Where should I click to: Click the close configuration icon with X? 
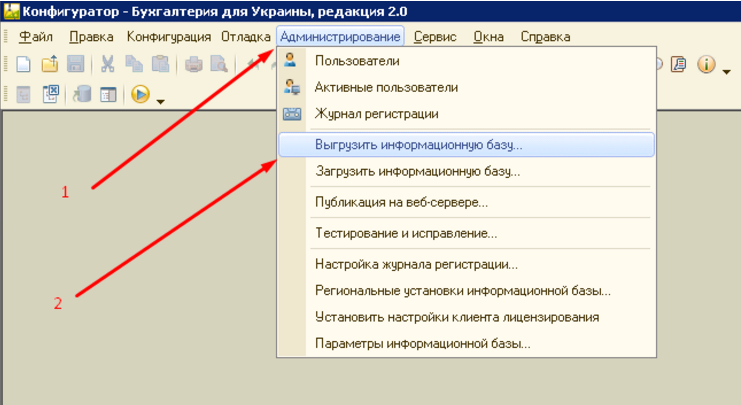click(x=50, y=94)
